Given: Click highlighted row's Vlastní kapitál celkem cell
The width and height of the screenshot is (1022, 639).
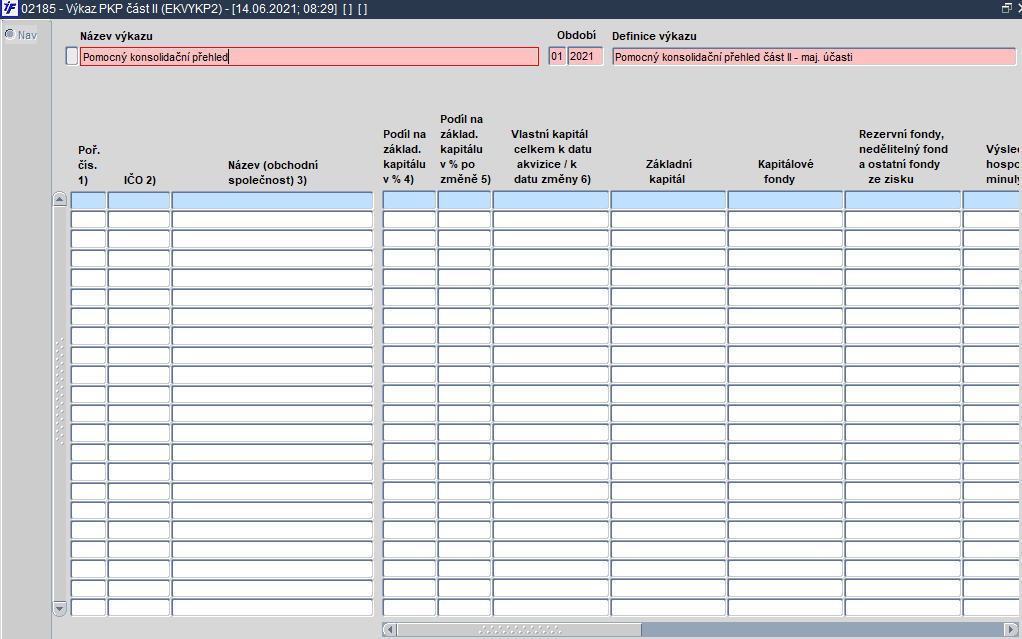Looking at the screenshot, I should tap(551, 200).
